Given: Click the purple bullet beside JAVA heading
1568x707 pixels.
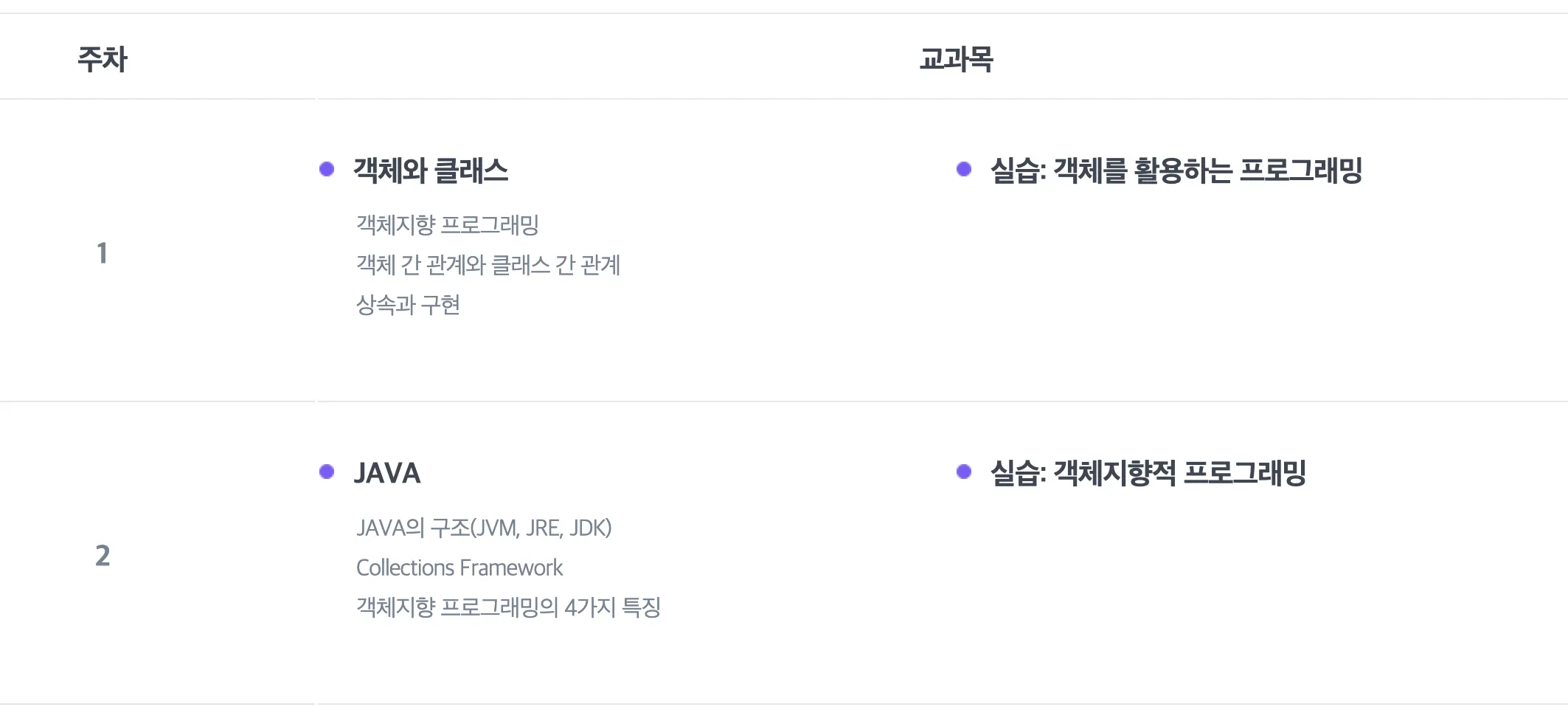Looking at the screenshot, I should point(327,472).
